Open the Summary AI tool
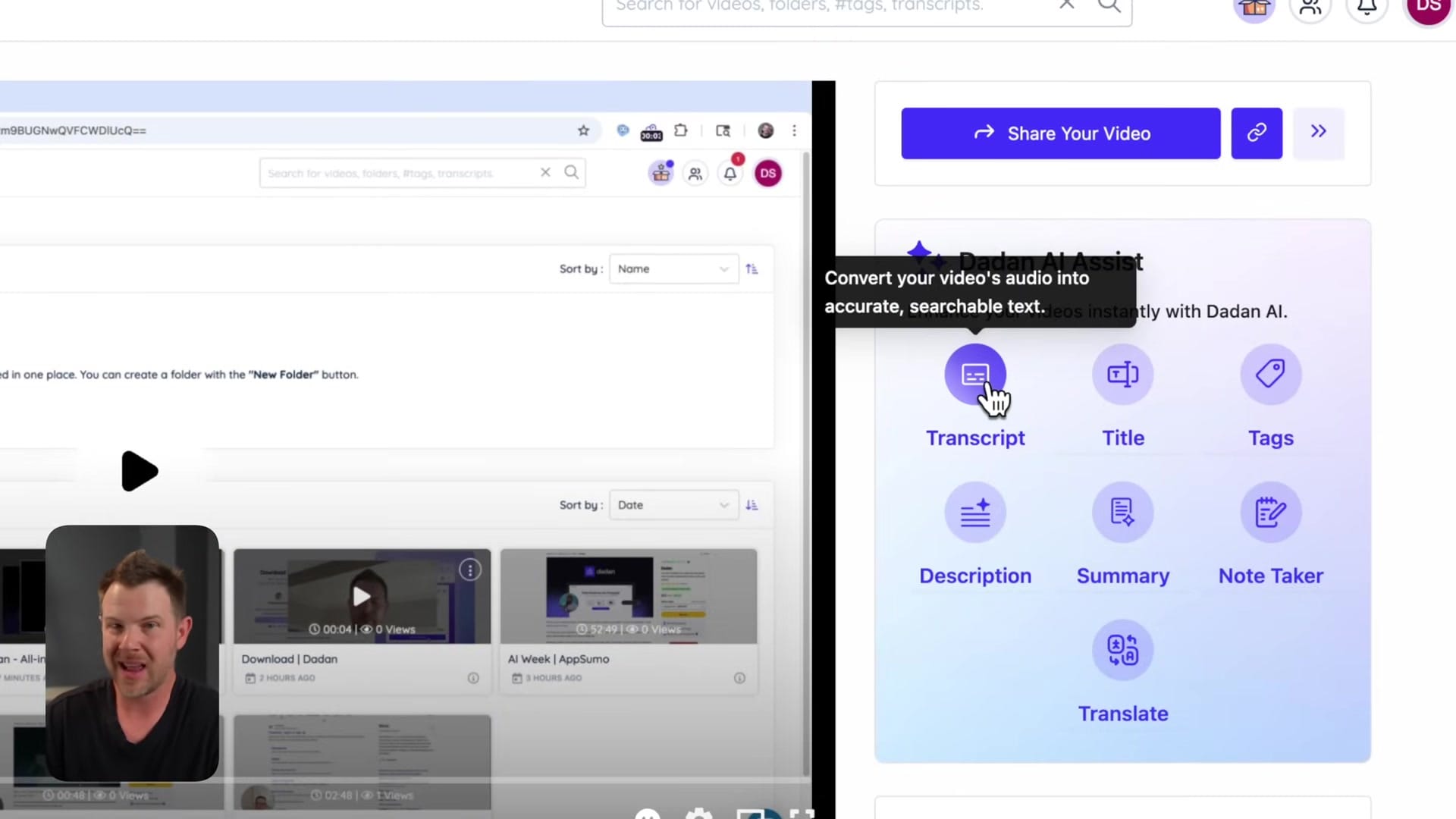This screenshot has height=819, width=1456. (1123, 513)
